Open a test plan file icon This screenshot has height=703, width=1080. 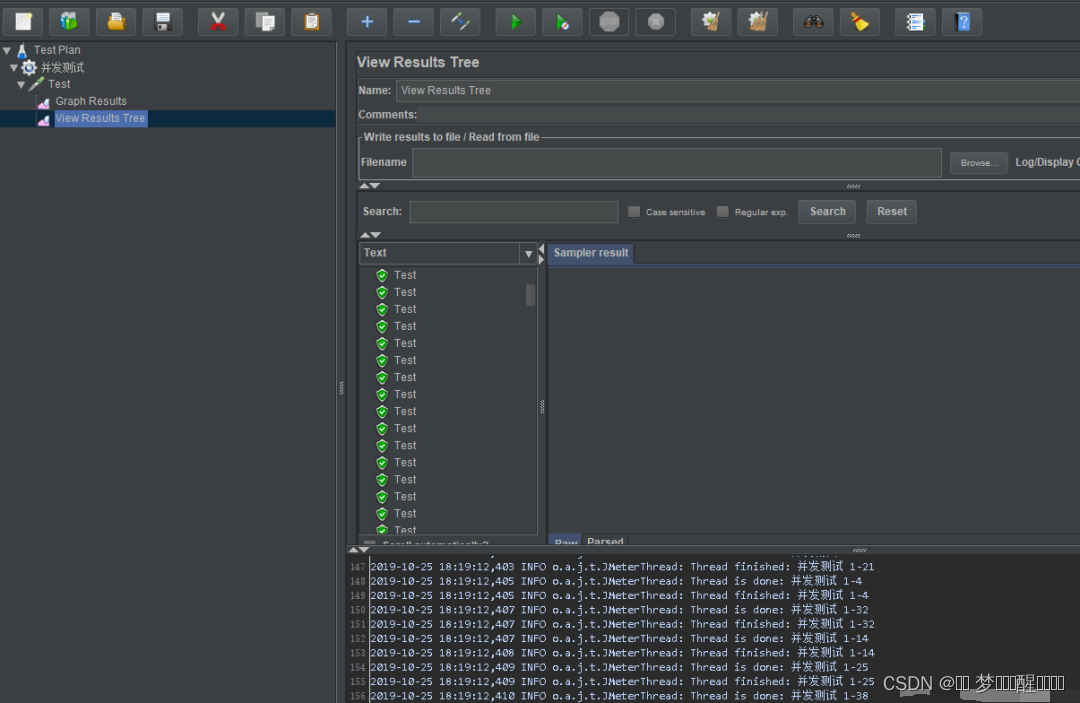[x=116, y=22]
